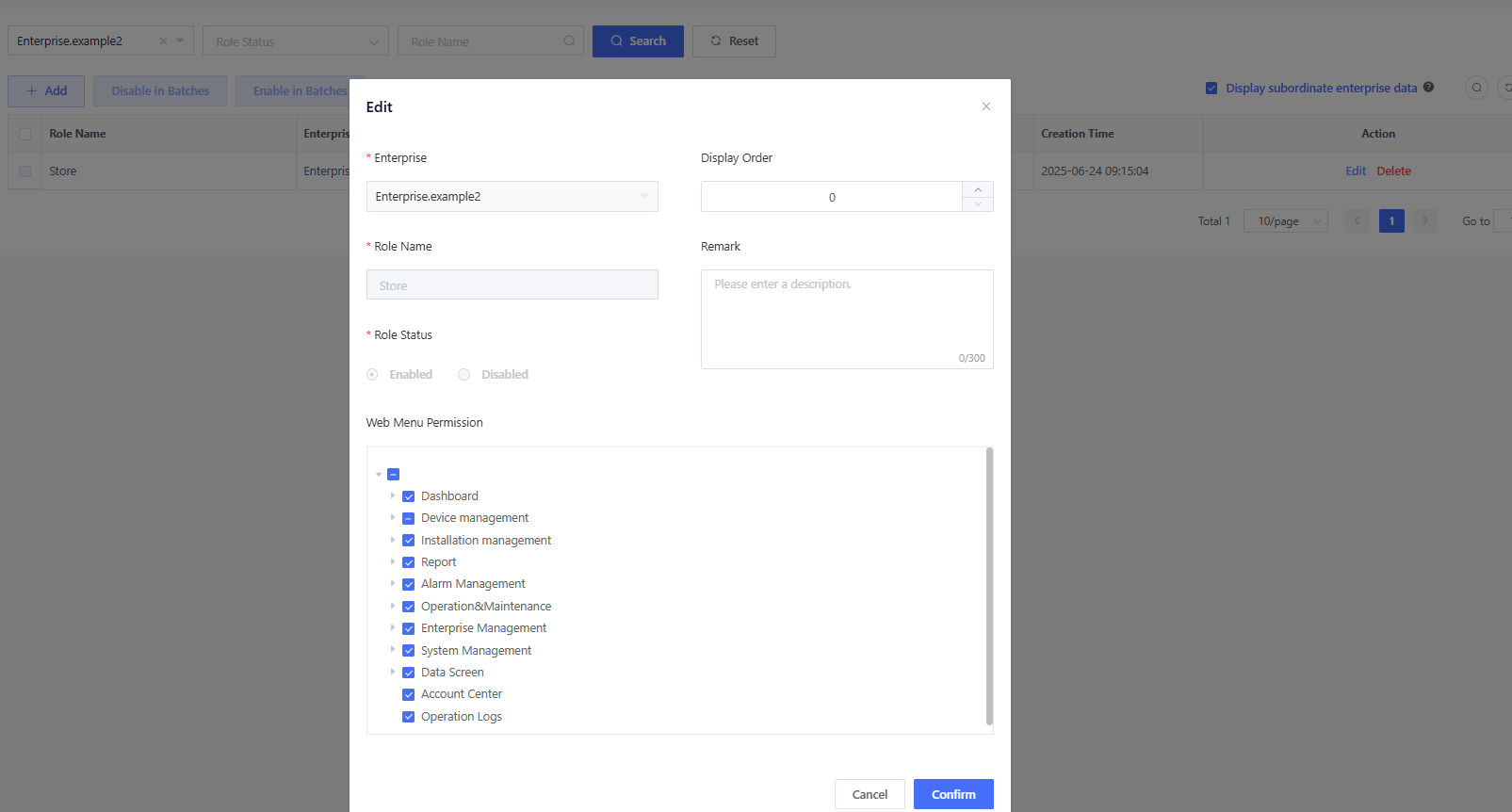This screenshot has height=812, width=1512.
Task: Click into the Remark description textarea
Action: [846, 318]
